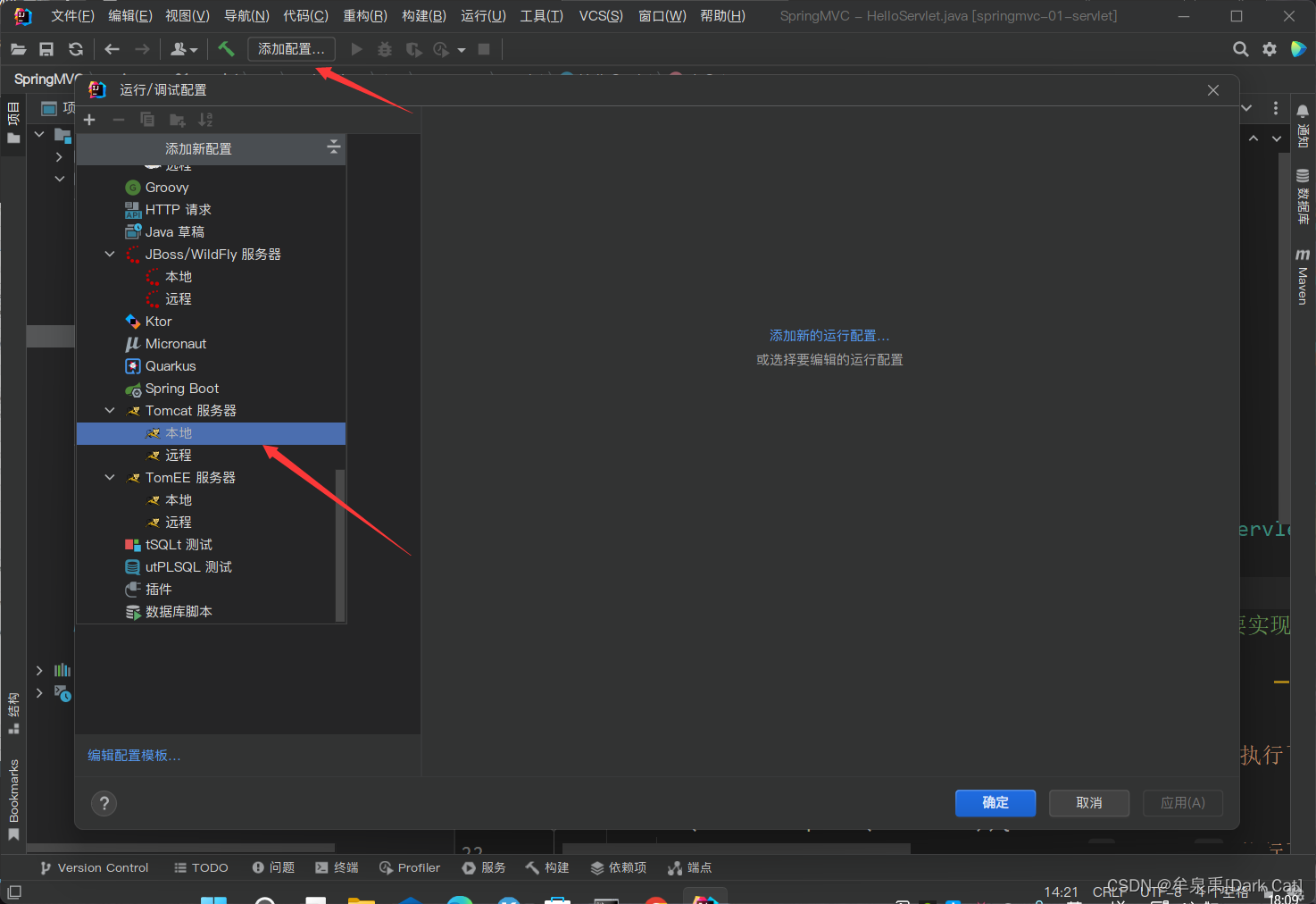Screen dimensions: 1316x904
Task: Open 依赖项 tool window
Action: [618, 868]
